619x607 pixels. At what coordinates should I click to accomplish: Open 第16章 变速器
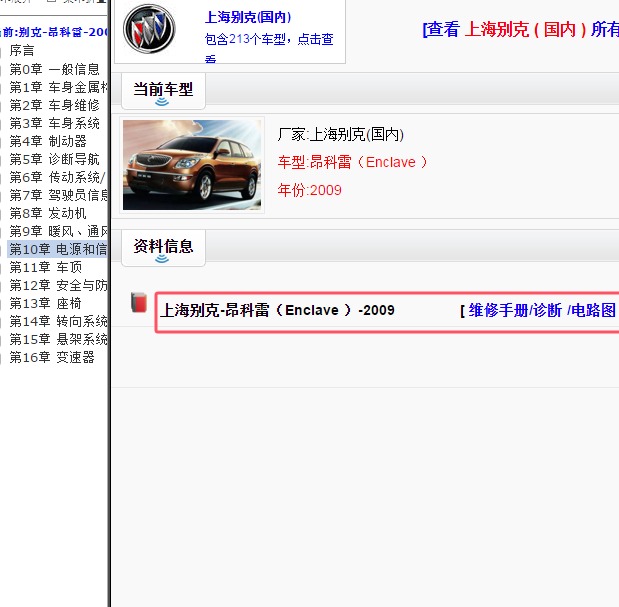pyautogui.click(x=52, y=357)
